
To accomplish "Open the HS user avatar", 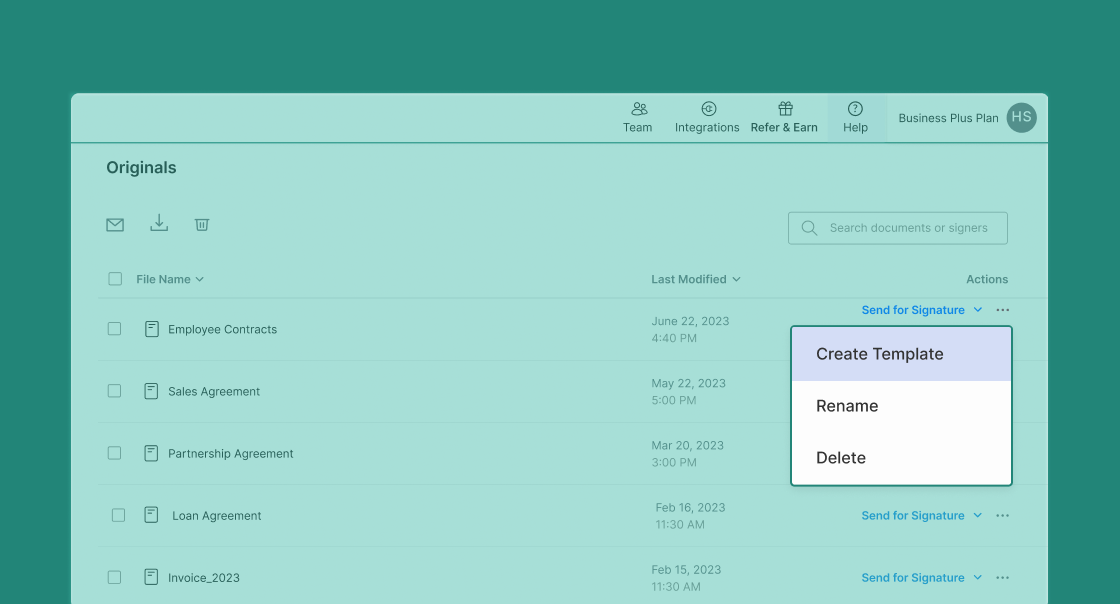I will click(1021, 118).
